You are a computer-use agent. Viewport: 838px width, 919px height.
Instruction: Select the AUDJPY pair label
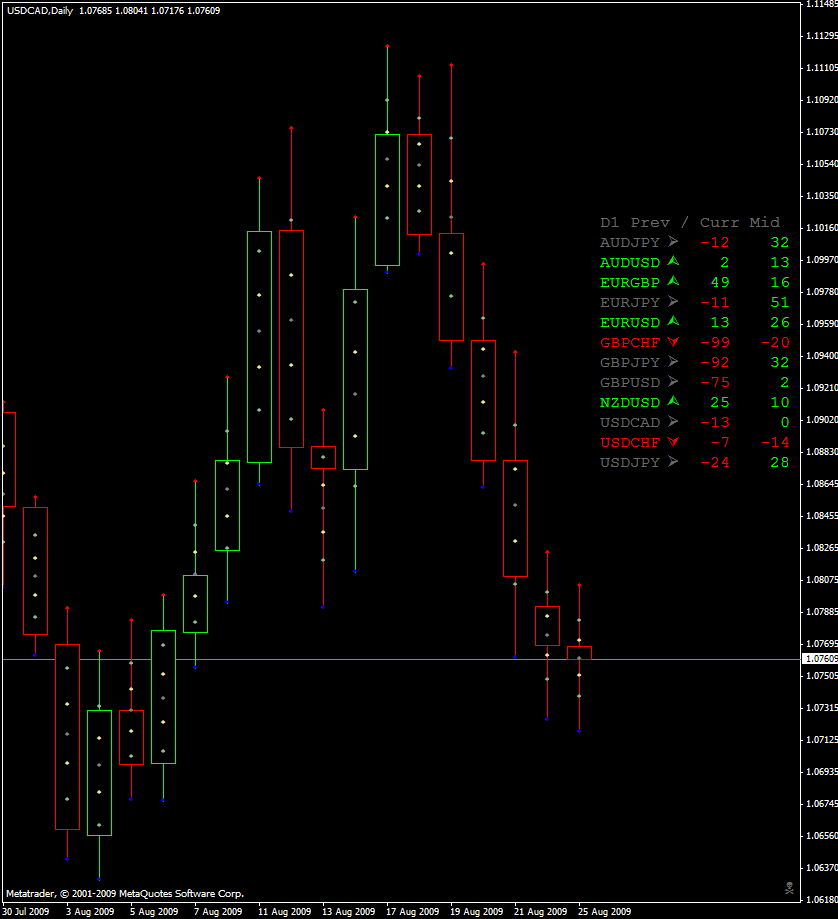coord(630,243)
